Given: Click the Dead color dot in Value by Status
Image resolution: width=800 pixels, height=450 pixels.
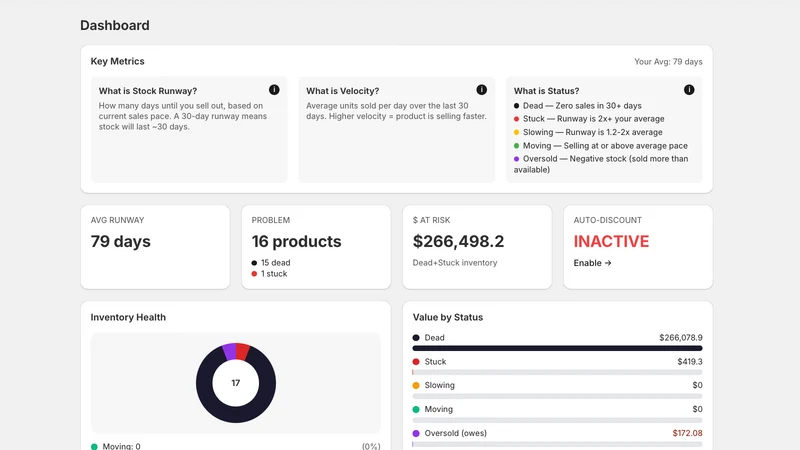Looking at the screenshot, I should point(416,338).
